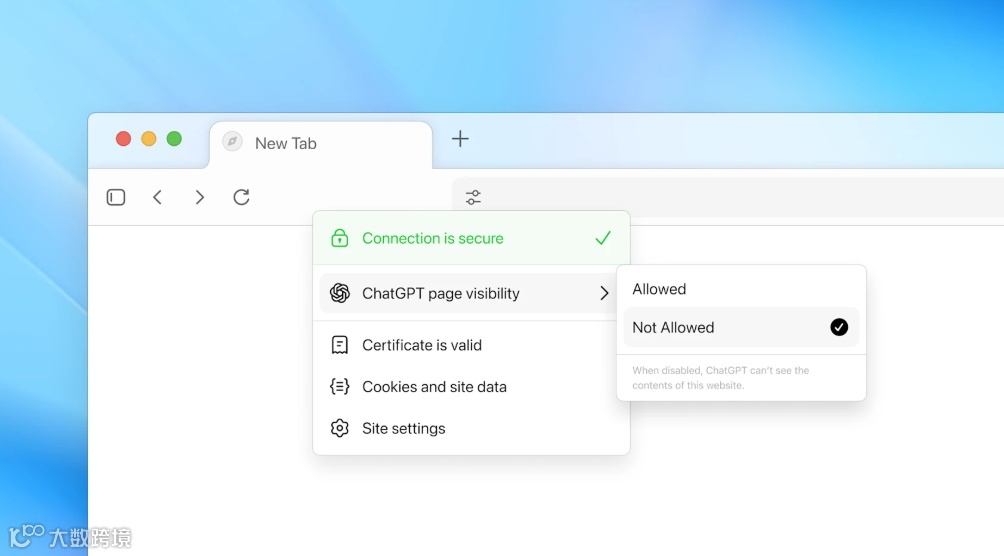Switch to the New Tab tab

point(321,144)
